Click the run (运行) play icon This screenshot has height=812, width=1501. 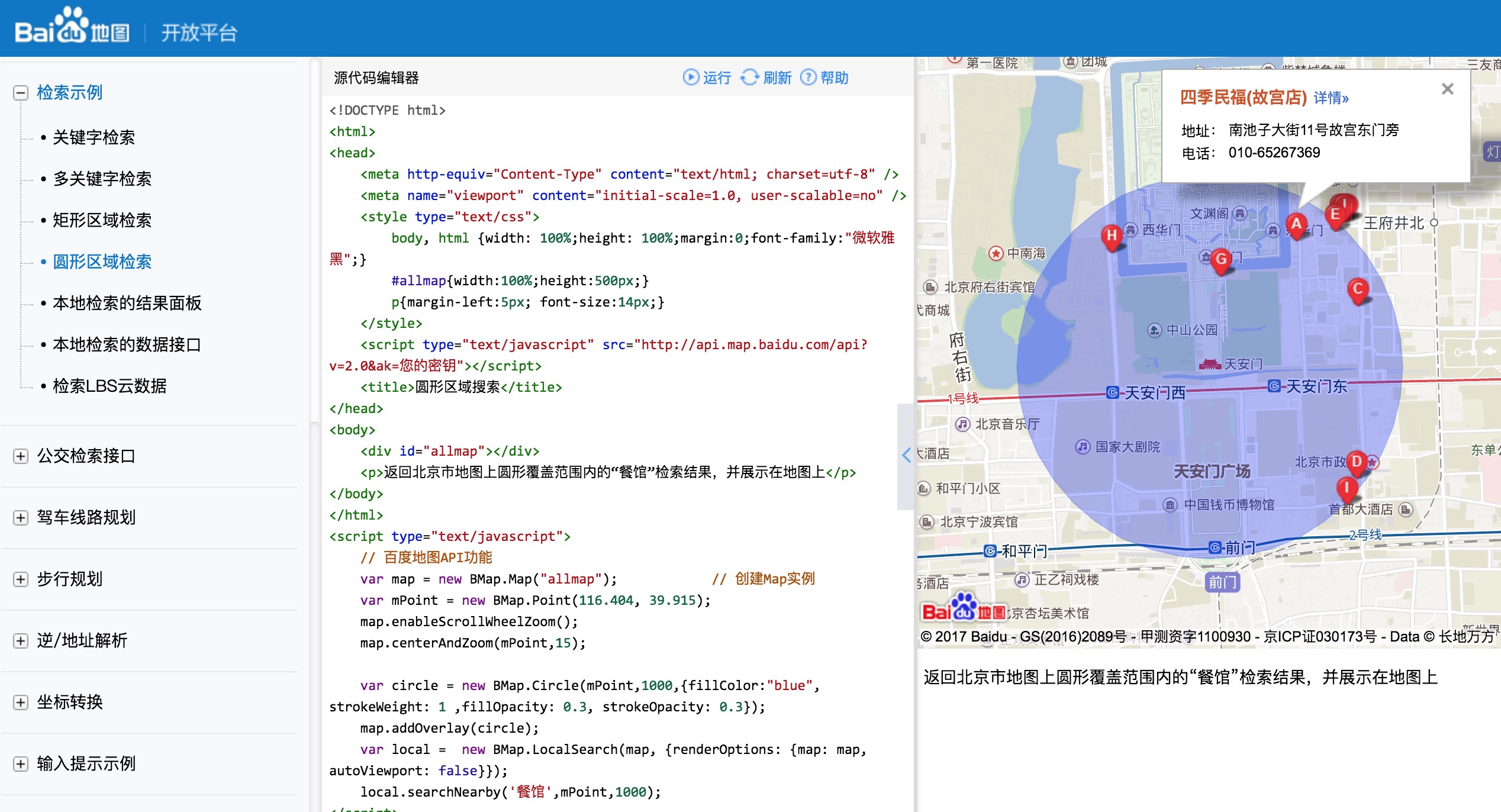coord(690,78)
